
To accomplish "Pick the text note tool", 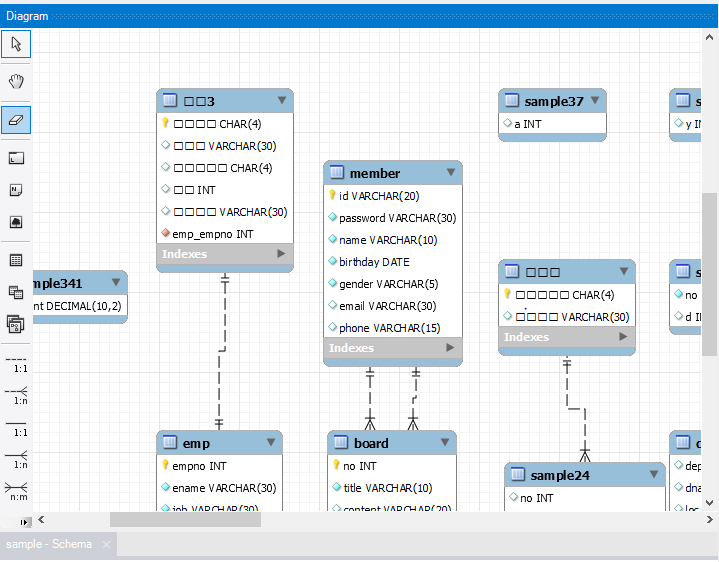I will pyautogui.click(x=16, y=190).
